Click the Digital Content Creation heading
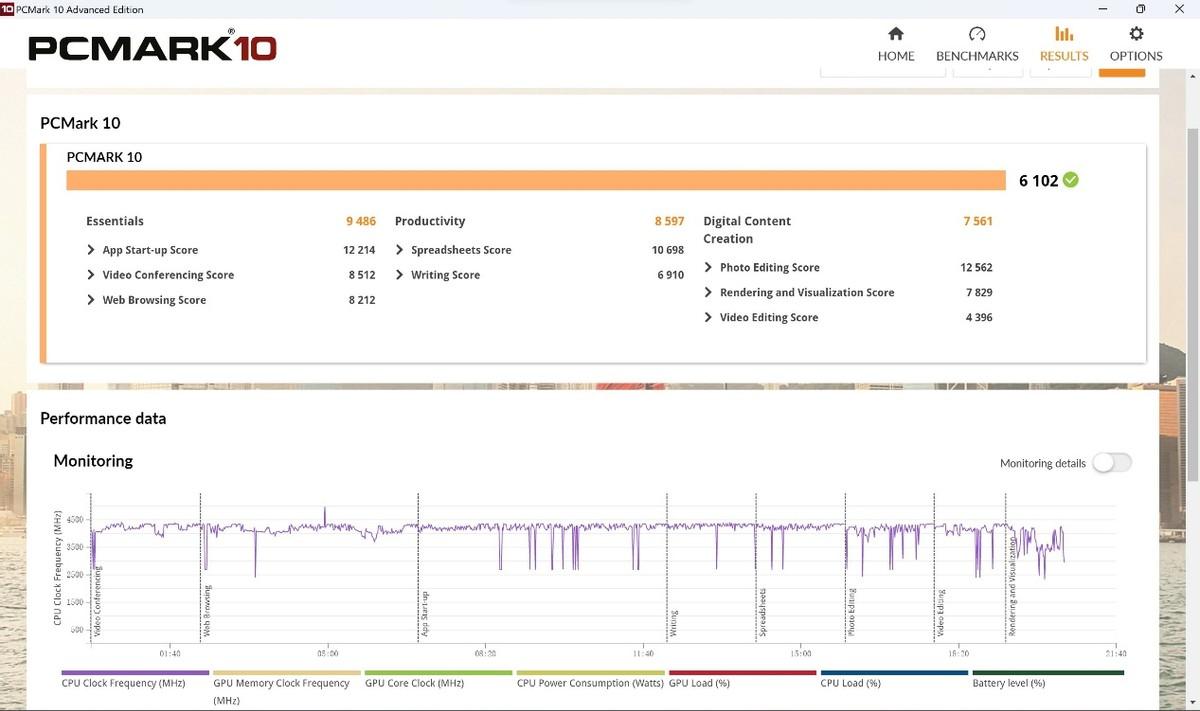The image size is (1200, 711). coord(747,230)
